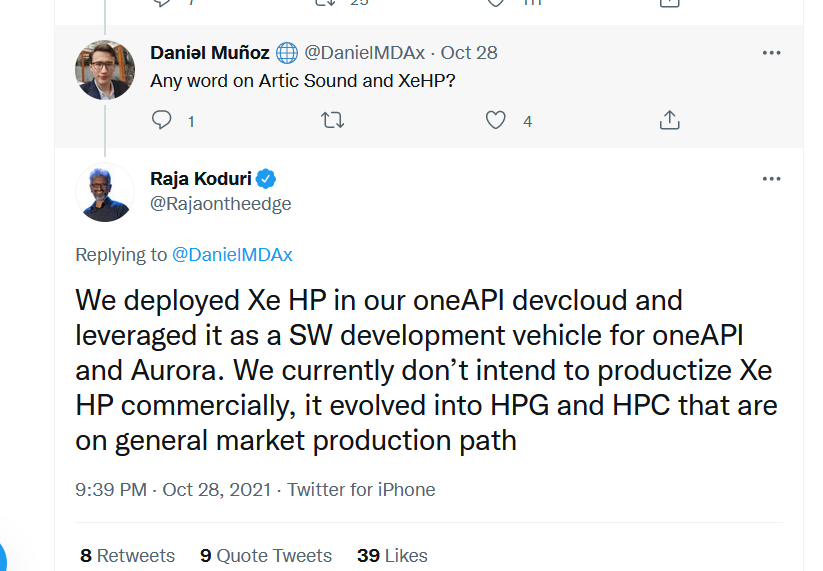The width and height of the screenshot is (823, 571).
Task: Open more options for Raja Koduri's tweet
Action: (x=771, y=179)
